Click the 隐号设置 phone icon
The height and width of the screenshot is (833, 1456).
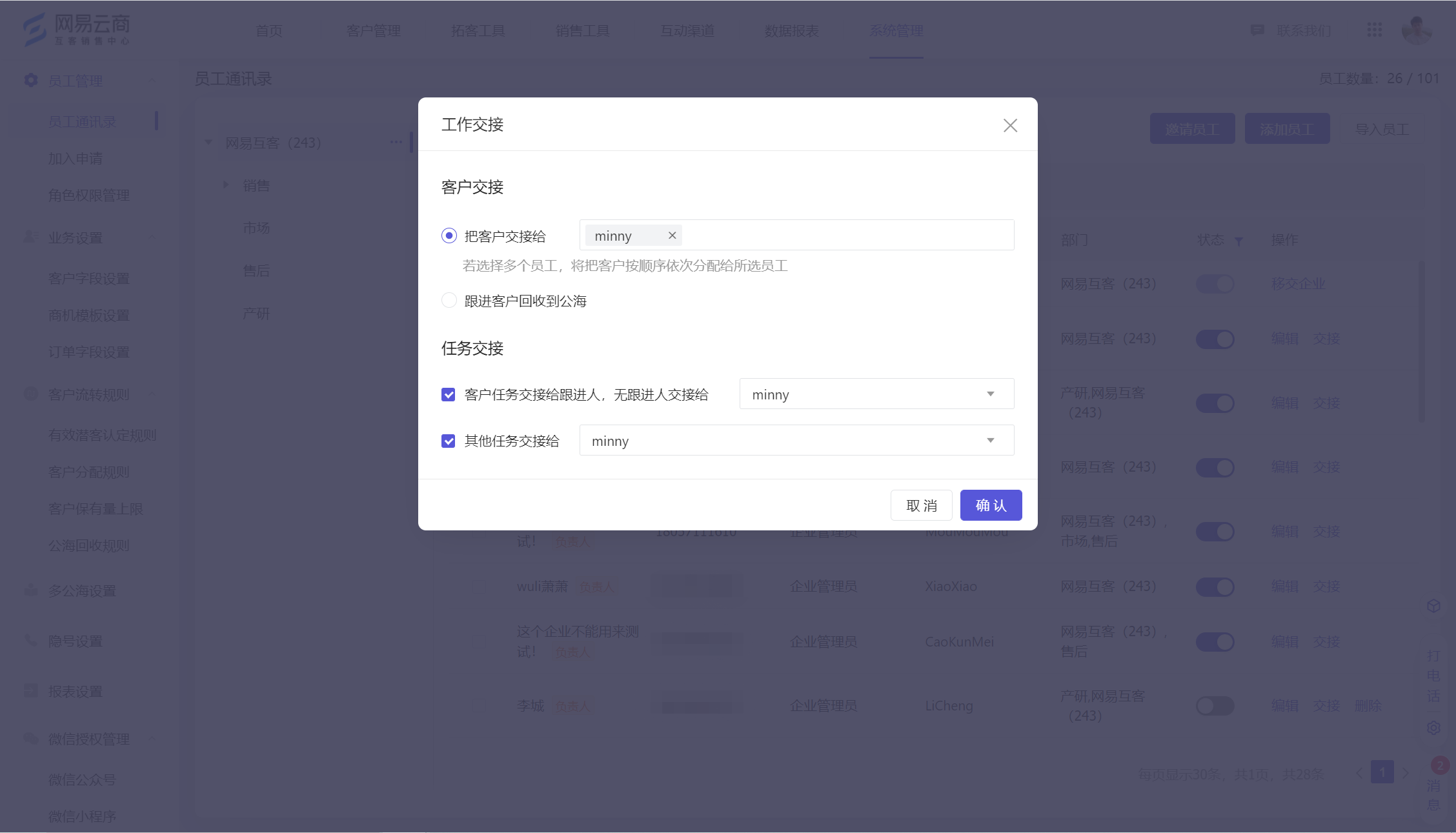click(x=31, y=640)
